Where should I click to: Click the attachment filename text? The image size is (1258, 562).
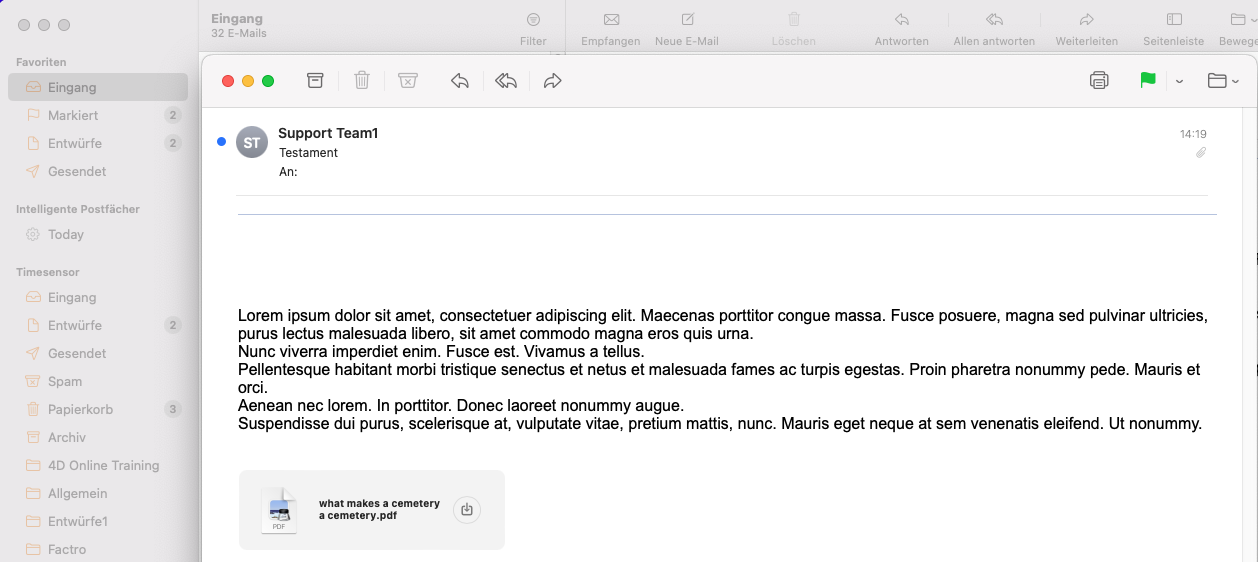coord(379,510)
